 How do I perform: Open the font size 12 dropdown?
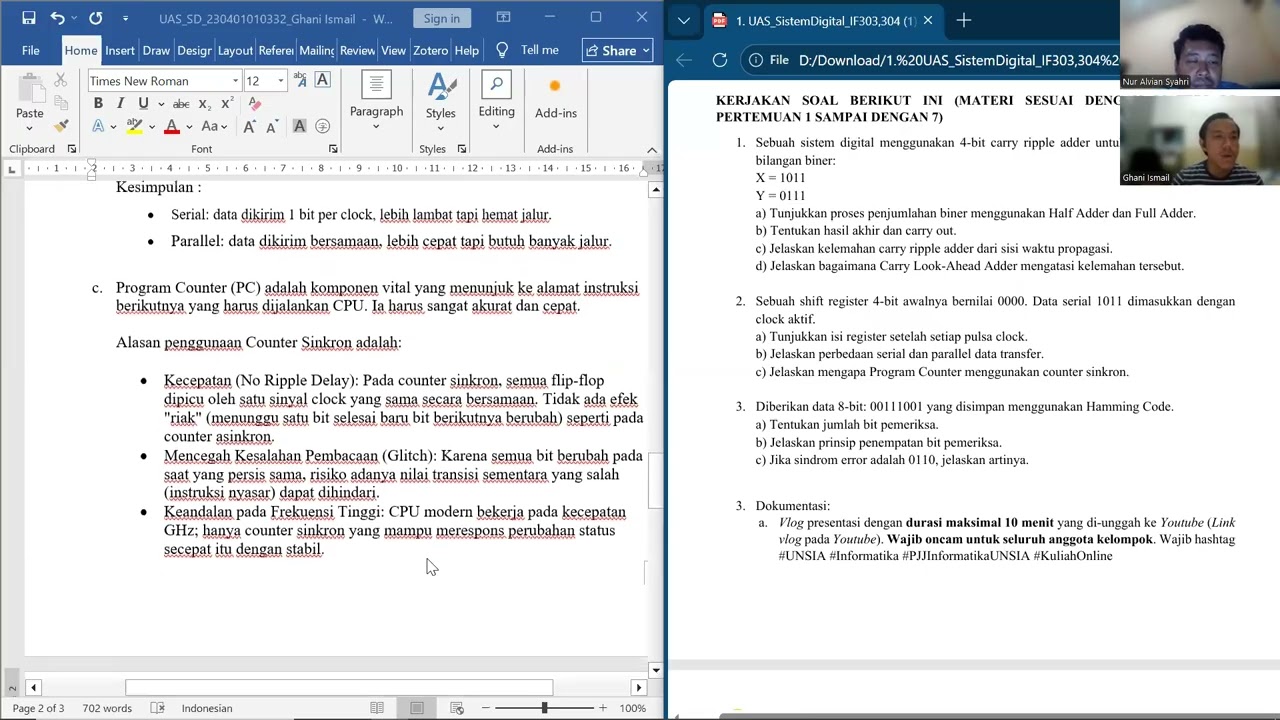pyautogui.click(x=280, y=81)
